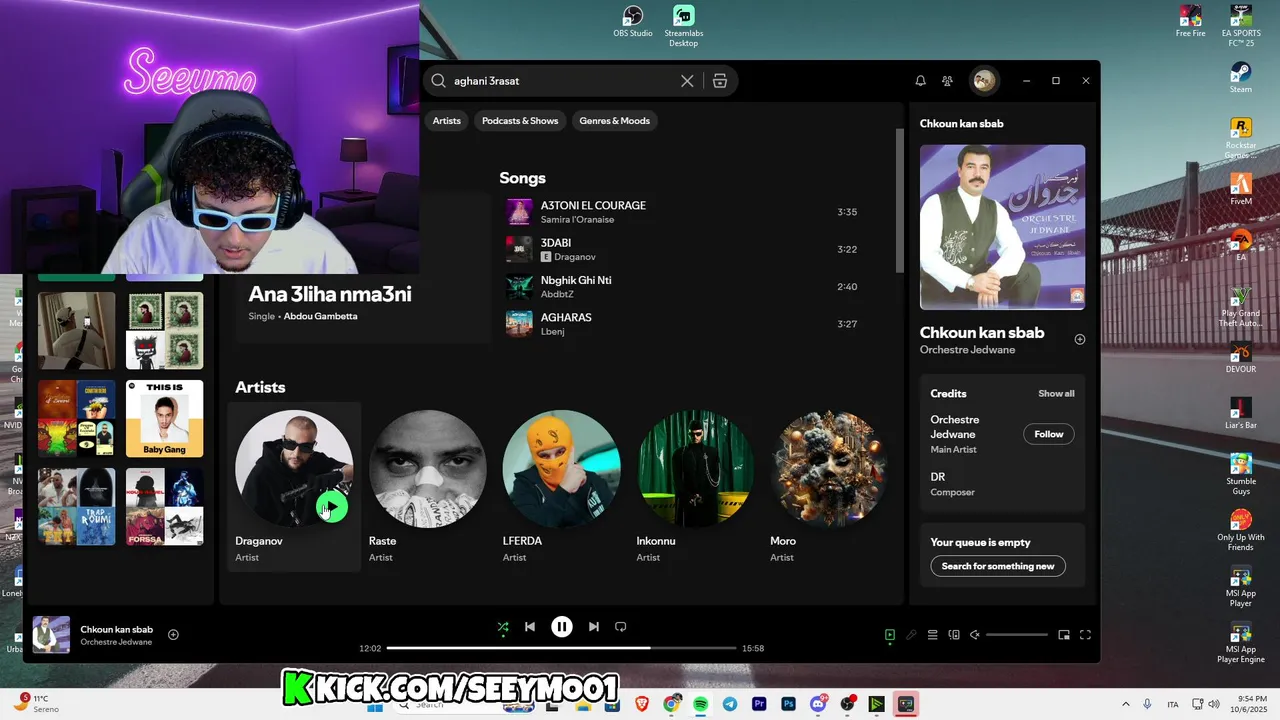Open the Queue icon

[x=932, y=635]
